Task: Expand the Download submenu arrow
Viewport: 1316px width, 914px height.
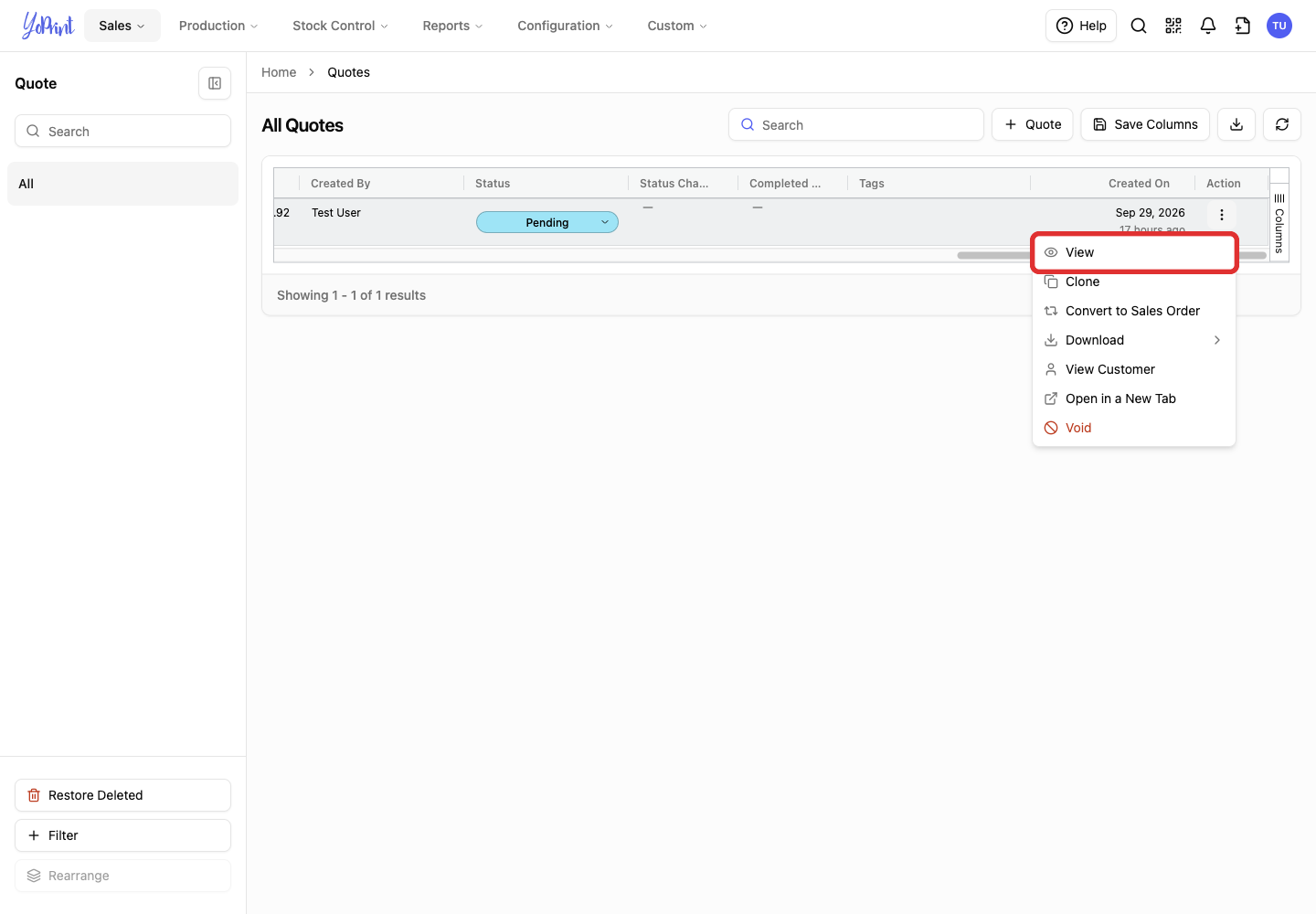Action: pyautogui.click(x=1217, y=340)
